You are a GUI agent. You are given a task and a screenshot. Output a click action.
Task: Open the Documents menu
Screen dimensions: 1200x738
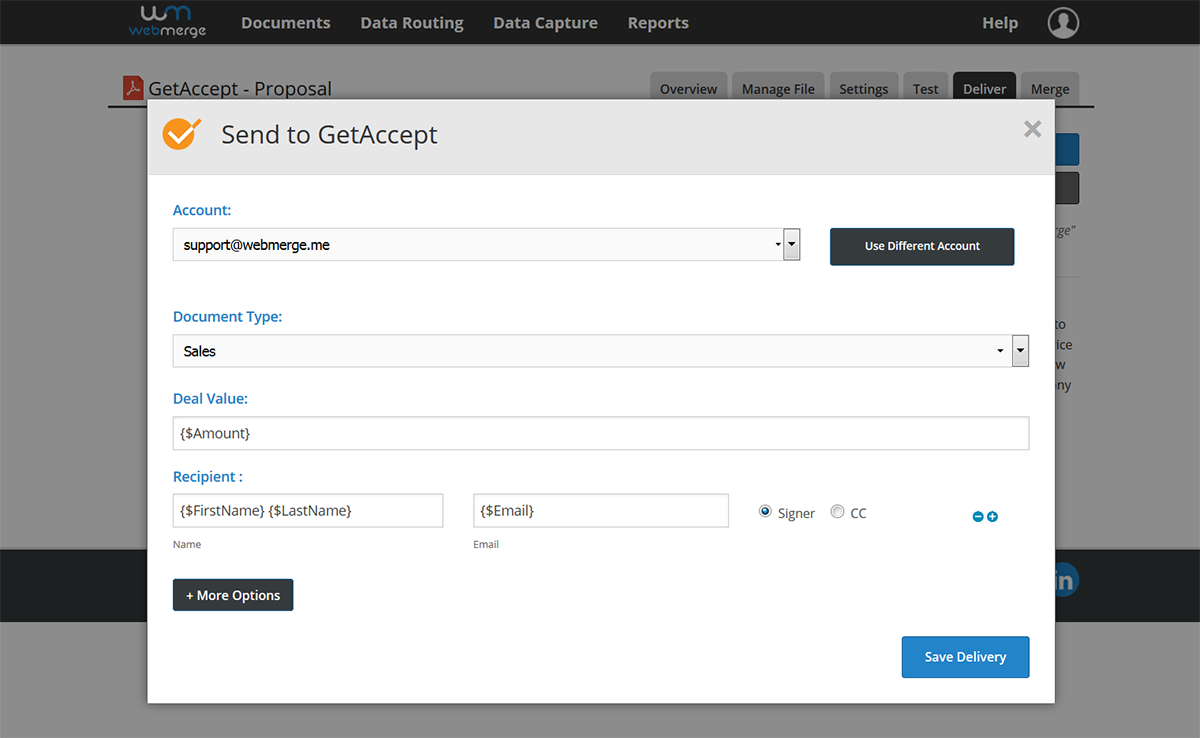click(x=285, y=23)
